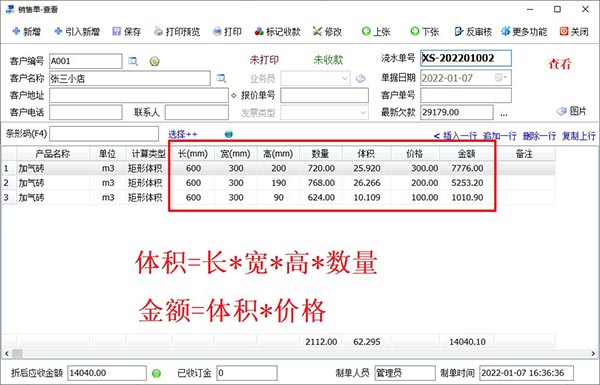Click the 流水单号 field XS-202201002

tap(466, 58)
